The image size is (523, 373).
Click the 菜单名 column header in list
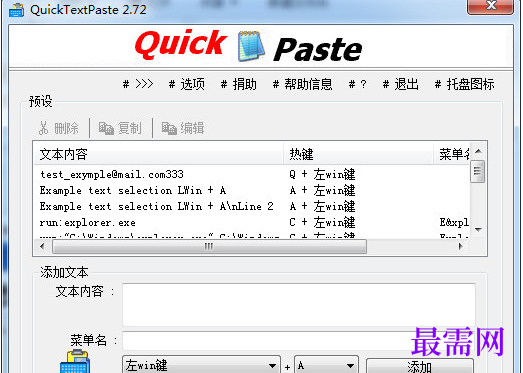(x=452, y=154)
